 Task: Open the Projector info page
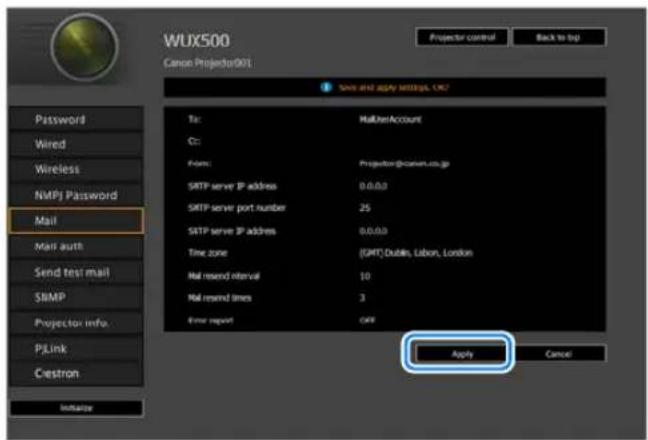(76, 323)
